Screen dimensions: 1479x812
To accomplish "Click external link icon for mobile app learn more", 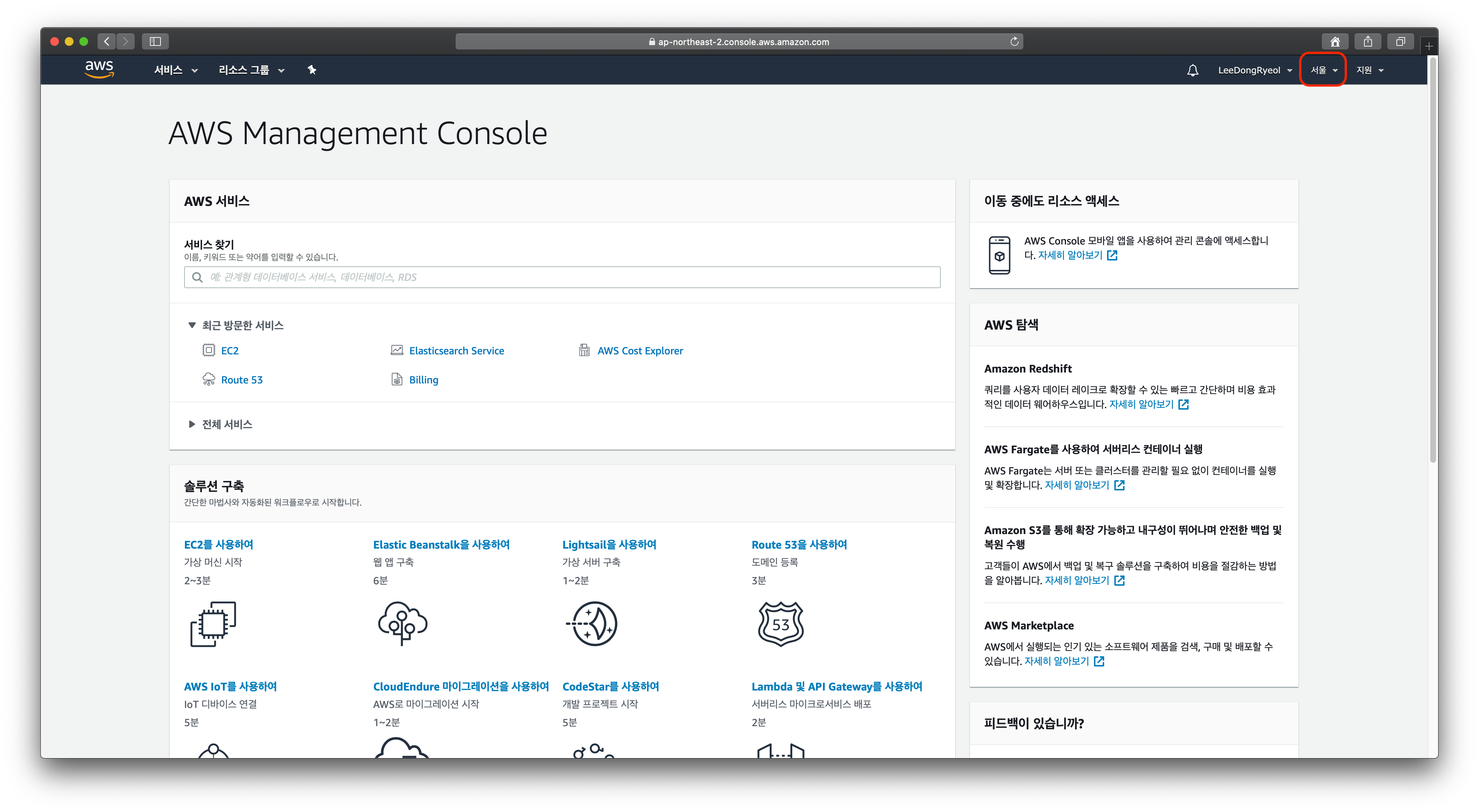I will point(1112,255).
